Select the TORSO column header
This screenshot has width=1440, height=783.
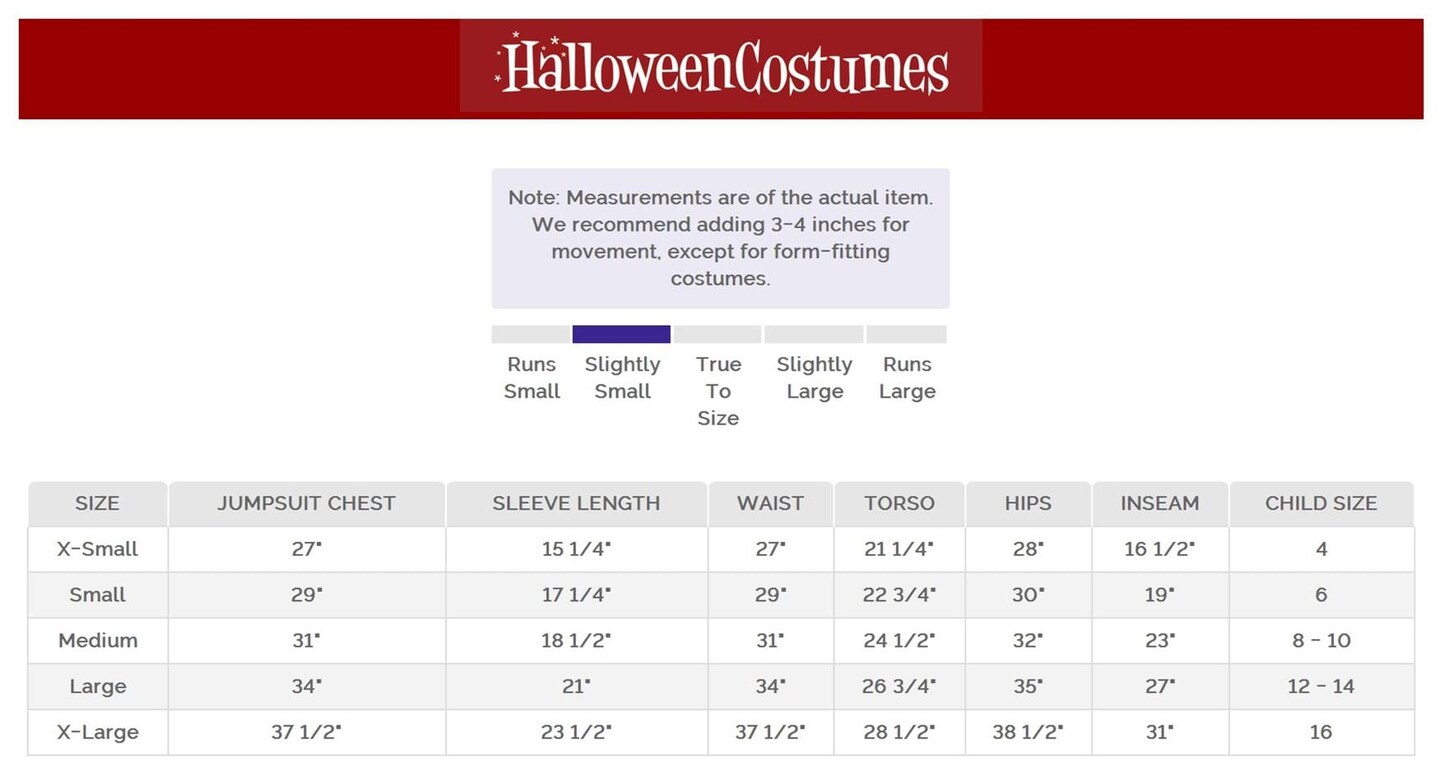[899, 504]
